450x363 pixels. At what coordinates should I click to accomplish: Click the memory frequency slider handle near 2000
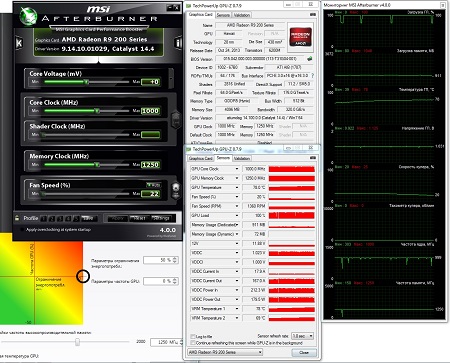click(77, 342)
